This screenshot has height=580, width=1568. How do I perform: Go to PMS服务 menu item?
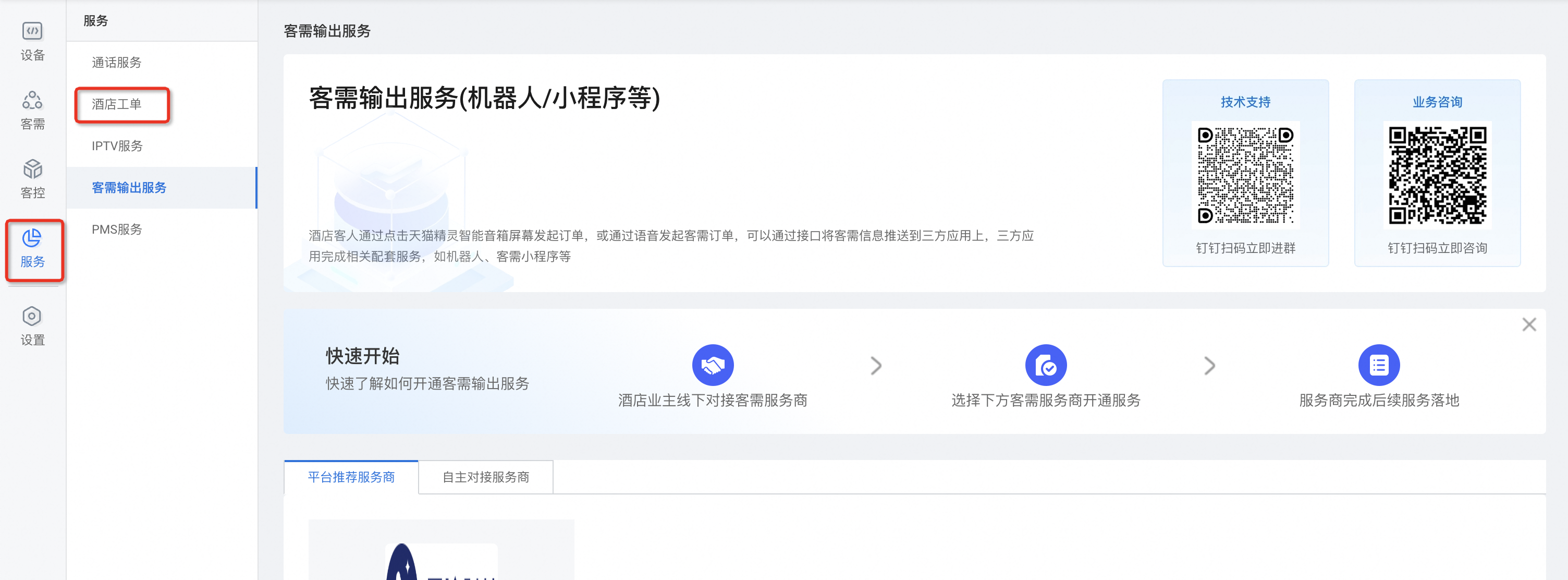pos(117,229)
